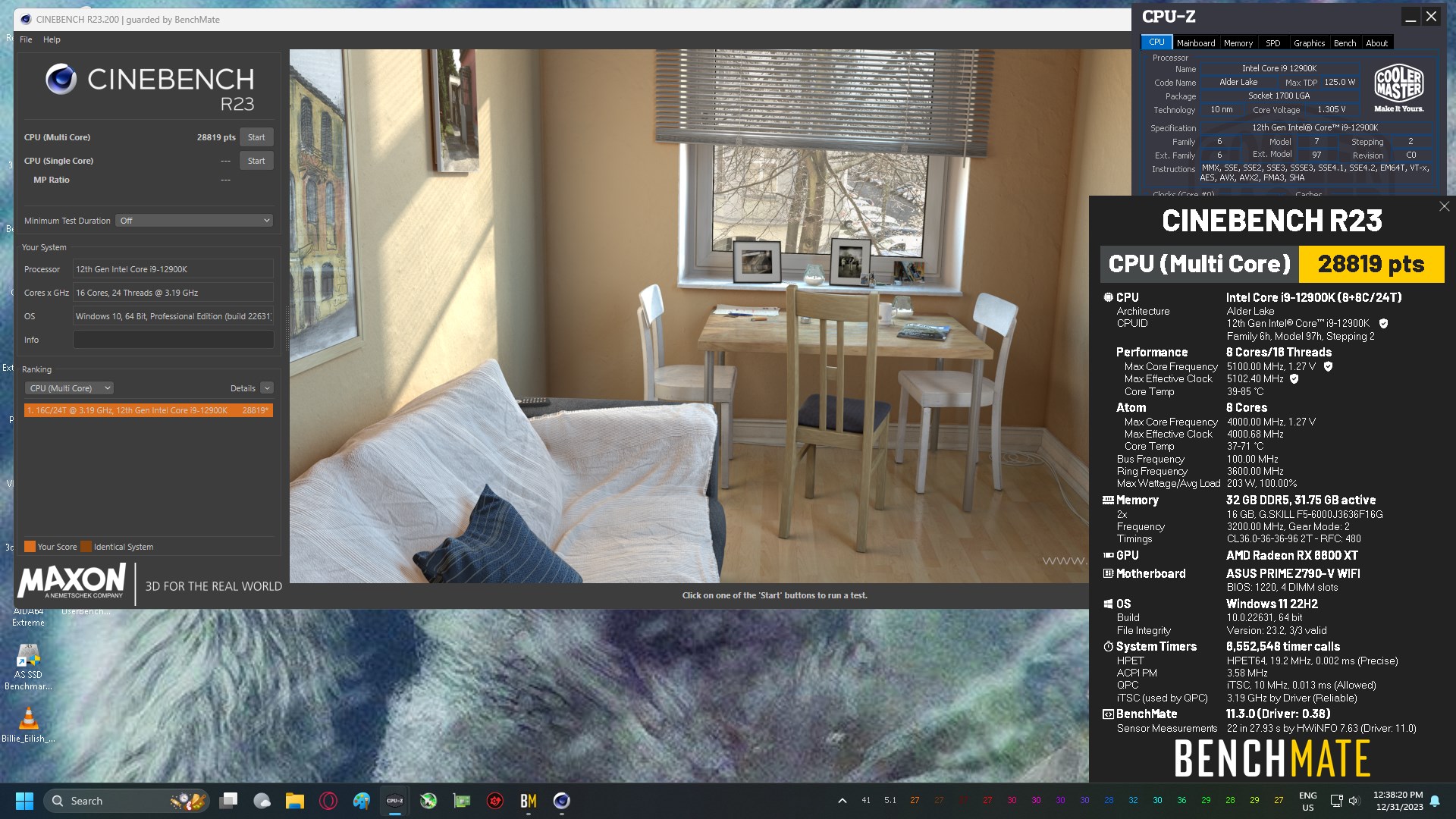Click the orange Your Score legend swatch
The image size is (1456, 819).
coord(30,547)
